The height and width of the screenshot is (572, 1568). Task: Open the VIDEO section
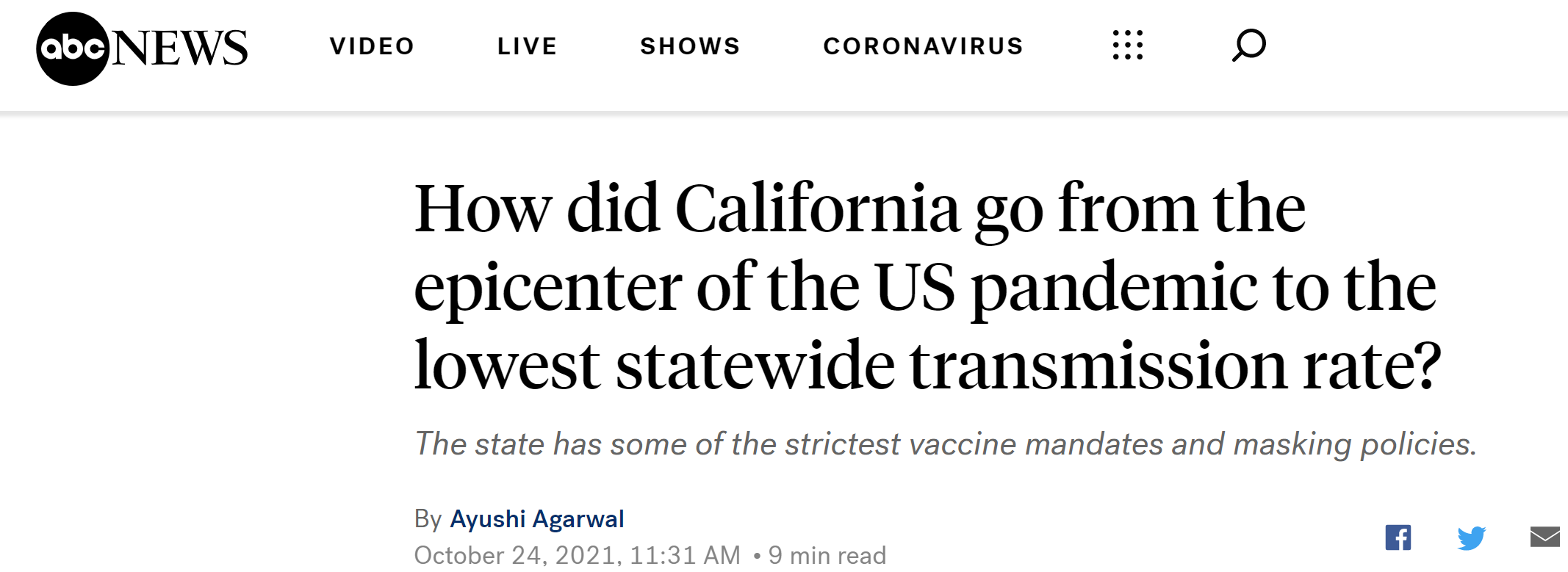coord(372,45)
